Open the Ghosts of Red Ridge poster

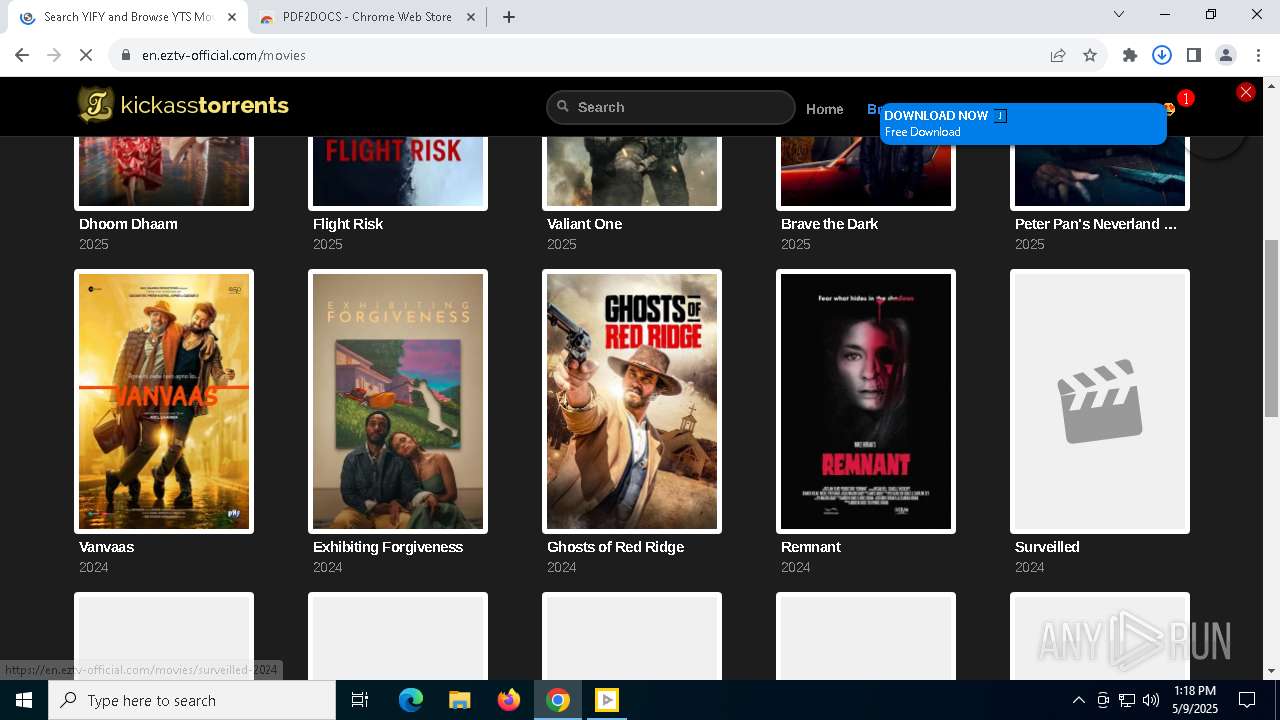pos(632,401)
